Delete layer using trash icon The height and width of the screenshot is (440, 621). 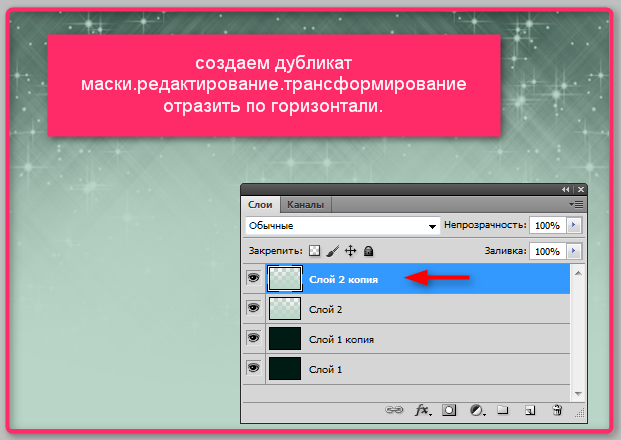click(557, 410)
